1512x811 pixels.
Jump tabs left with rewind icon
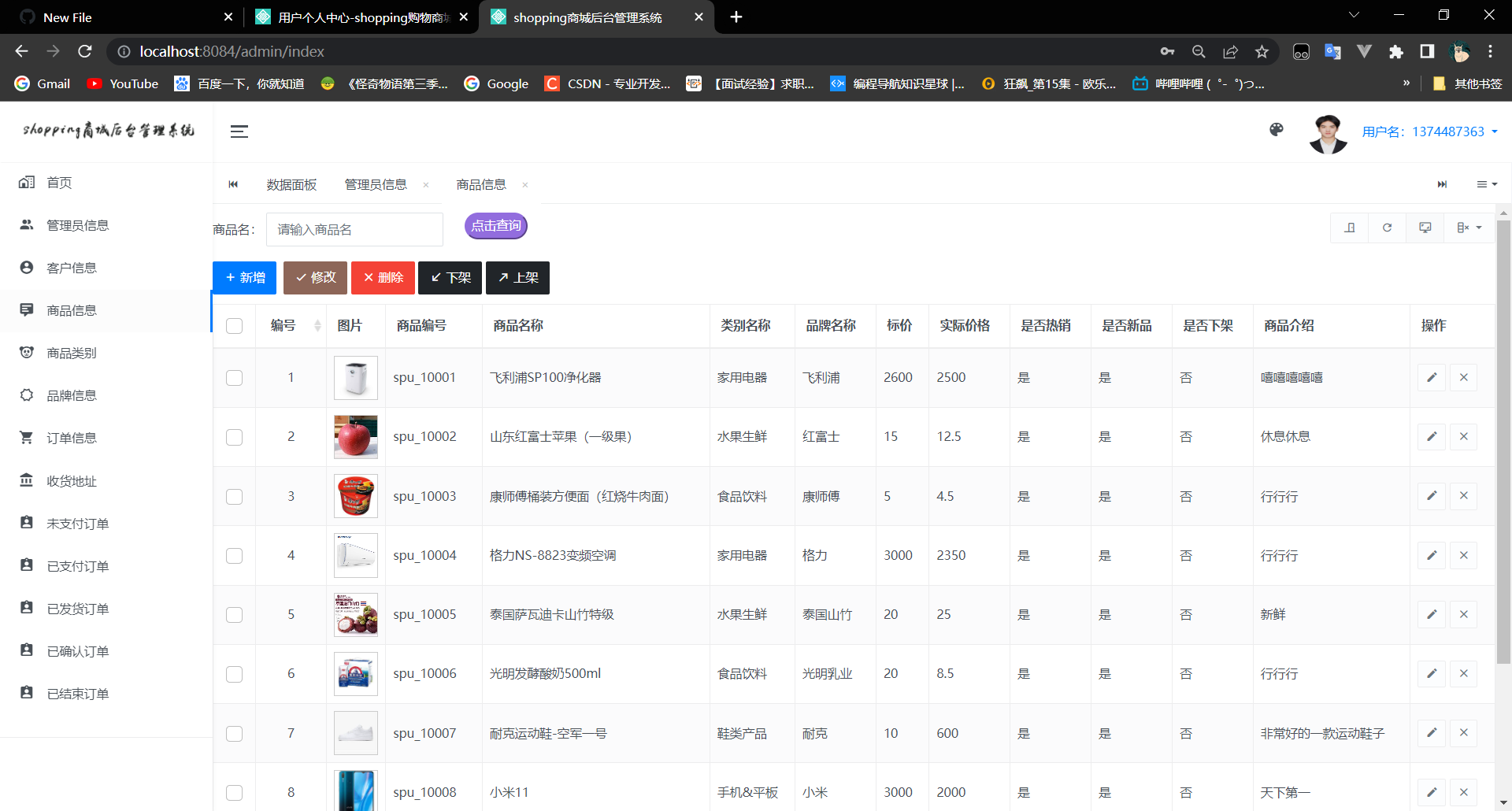coord(233,184)
